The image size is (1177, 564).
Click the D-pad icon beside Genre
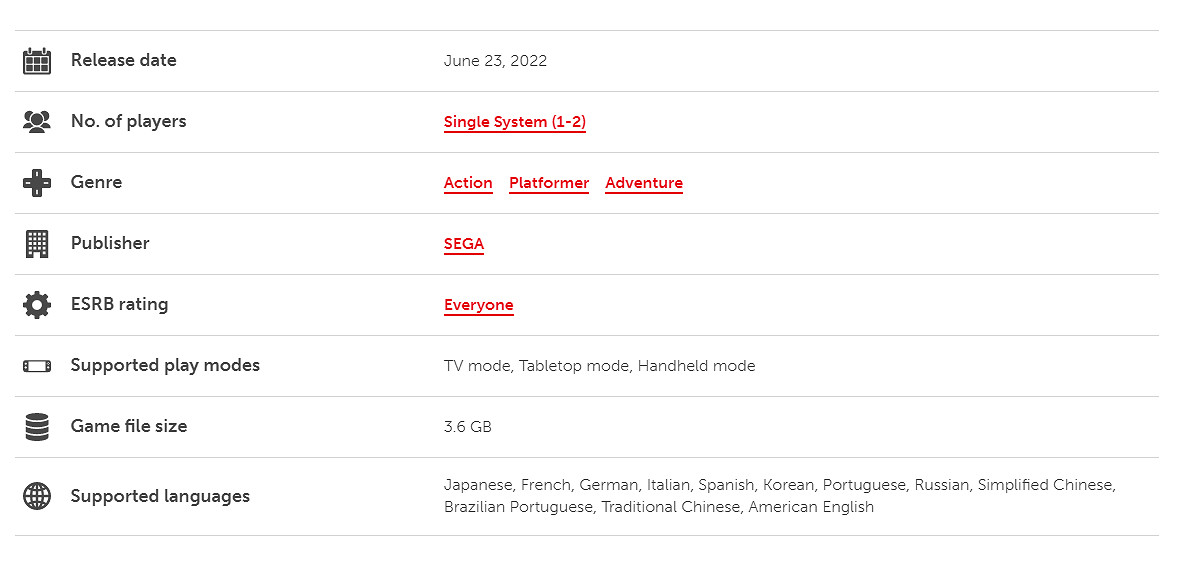coord(37,183)
